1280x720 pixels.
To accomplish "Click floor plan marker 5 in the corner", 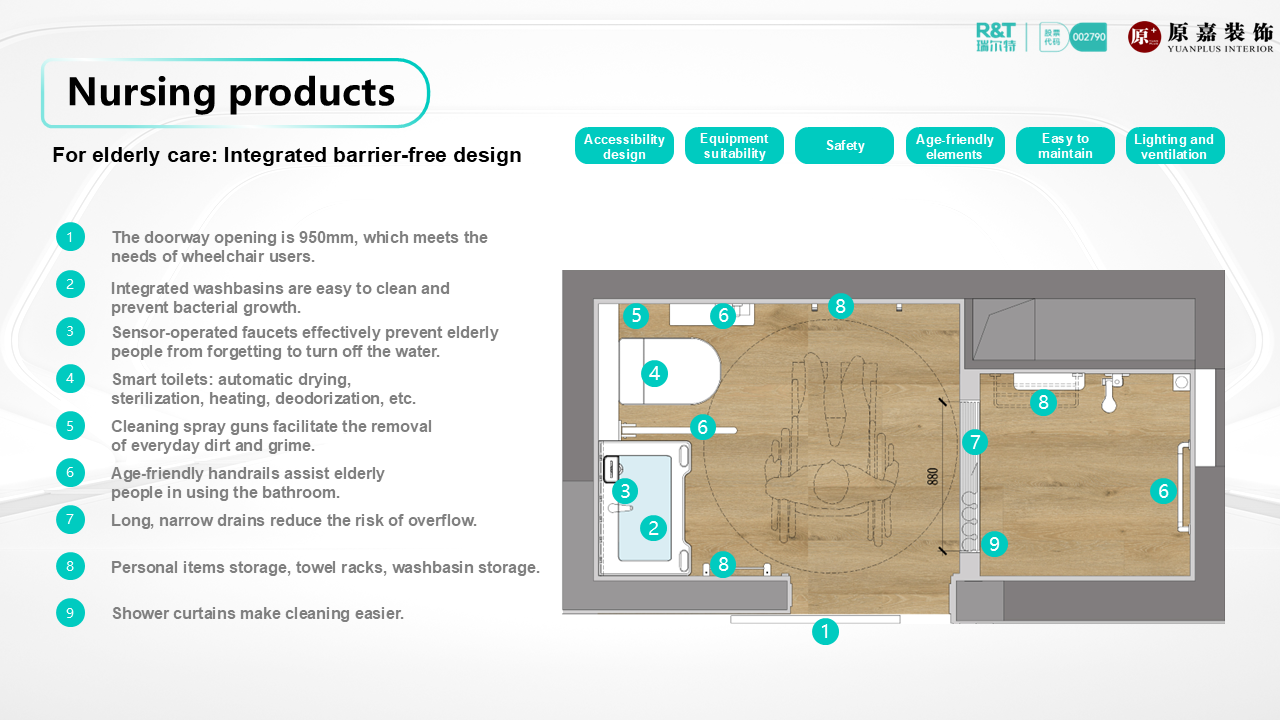I will (635, 316).
